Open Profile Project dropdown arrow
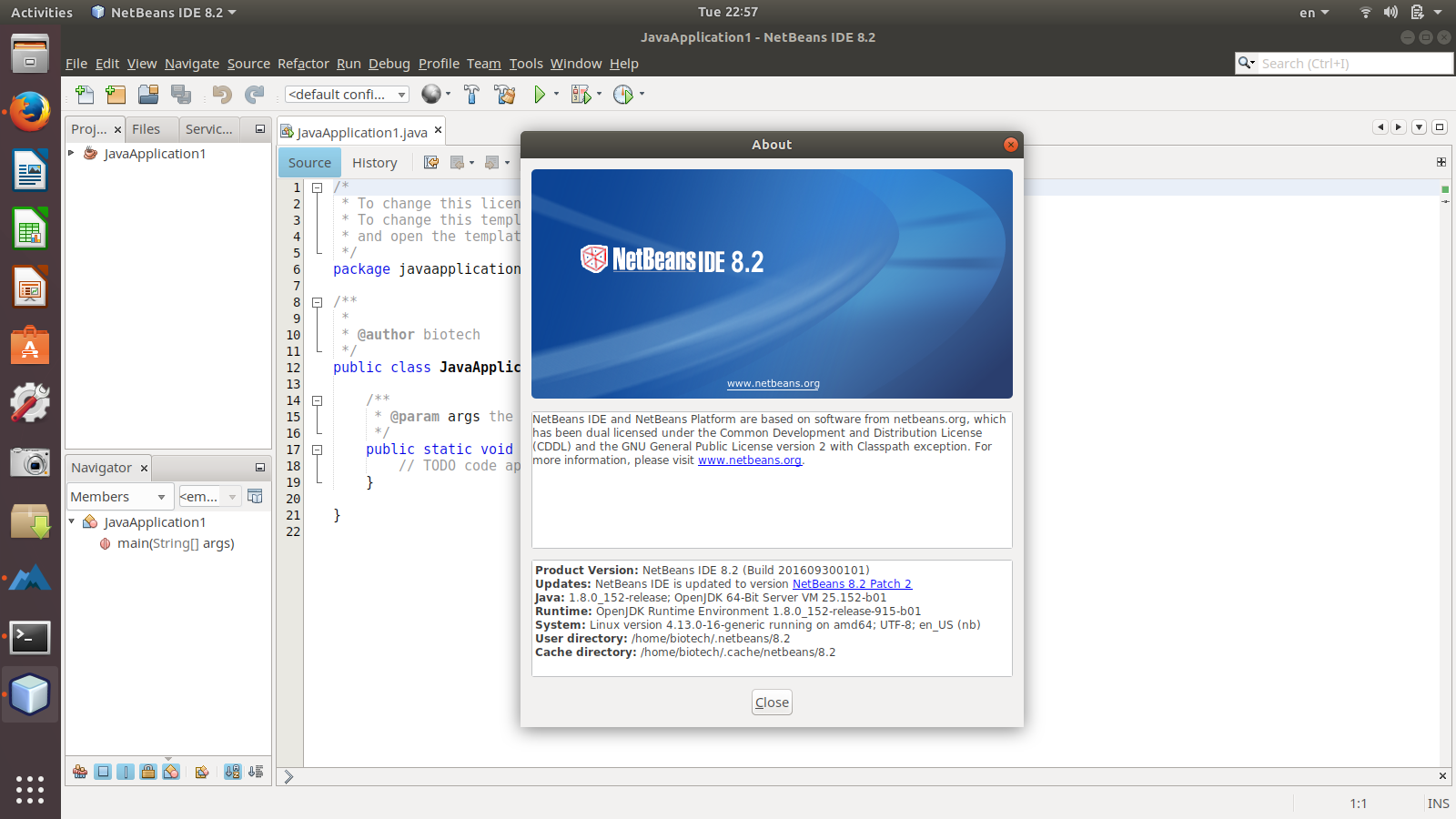The height and width of the screenshot is (819, 1456). pyautogui.click(x=642, y=94)
